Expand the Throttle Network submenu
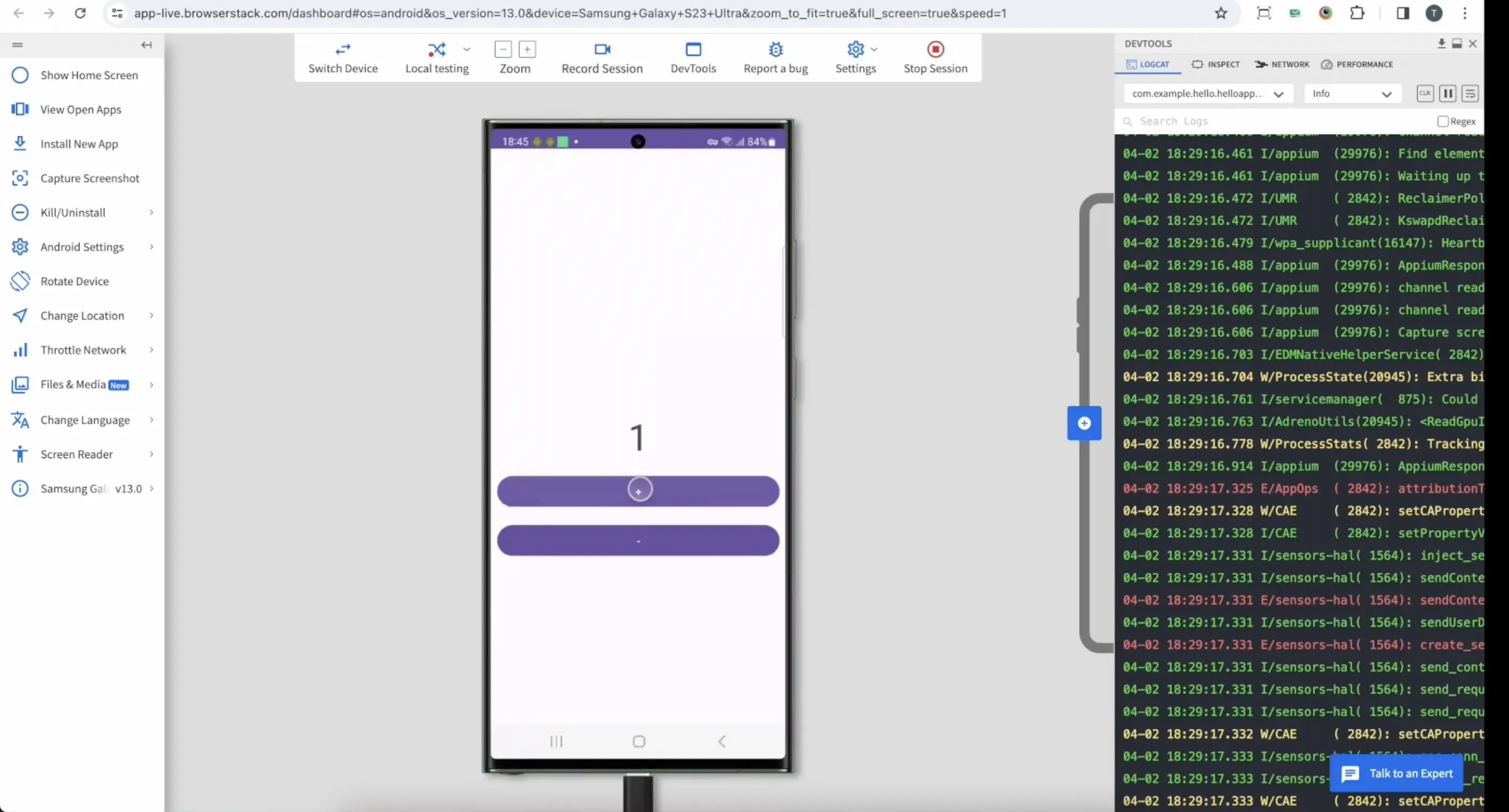 [x=83, y=350]
